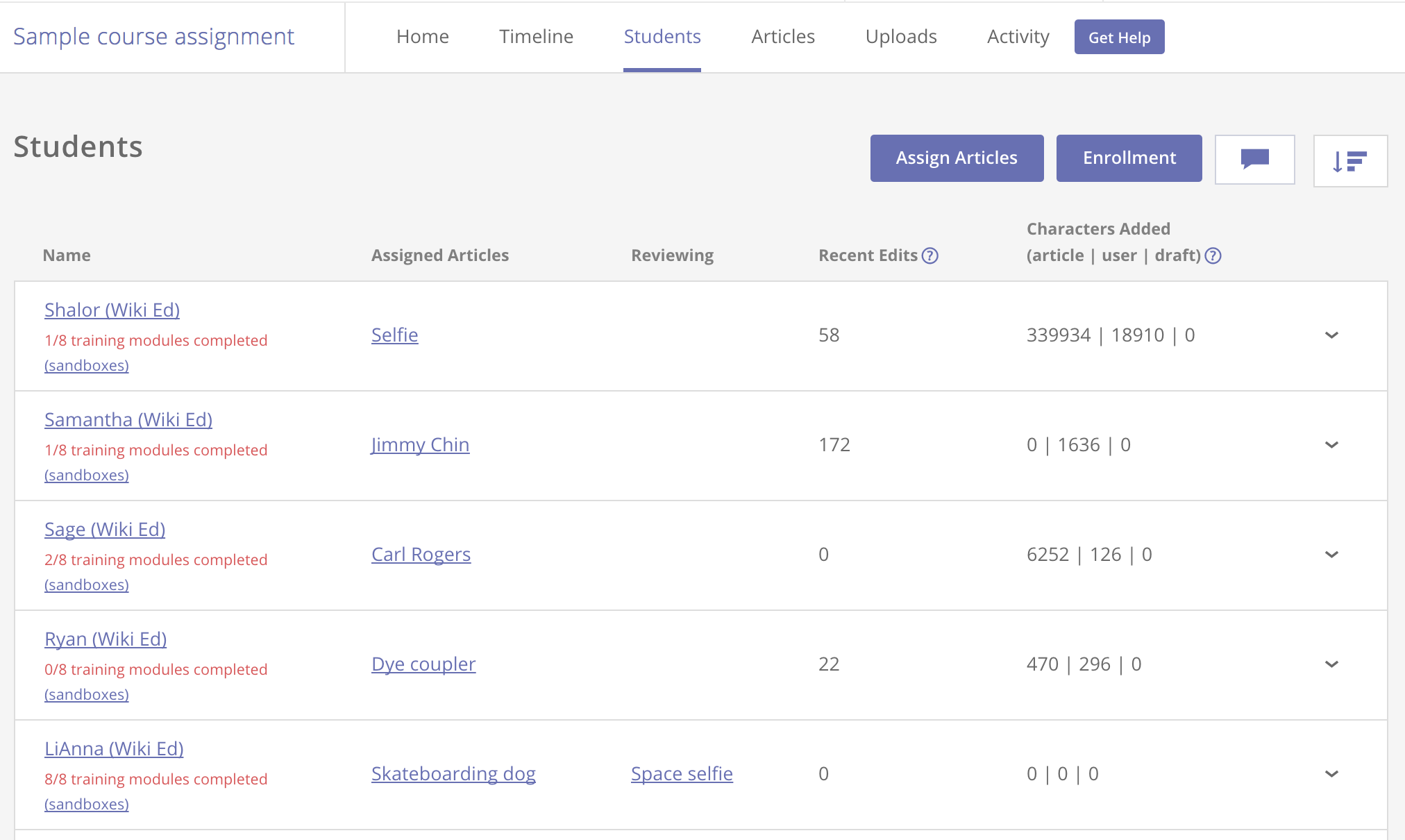Open the Selfie assigned article link
1405x840 pixels.
click(x=395, y=335)
